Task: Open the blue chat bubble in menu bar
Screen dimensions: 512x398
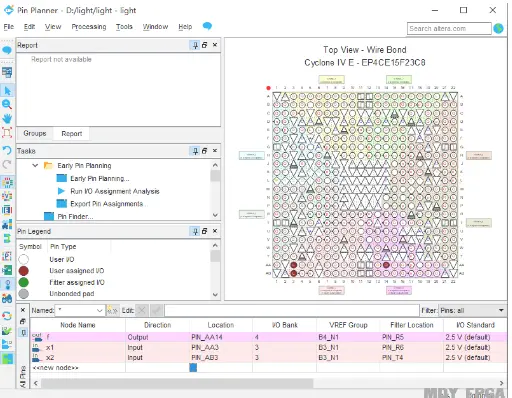Action: [207, 26]
